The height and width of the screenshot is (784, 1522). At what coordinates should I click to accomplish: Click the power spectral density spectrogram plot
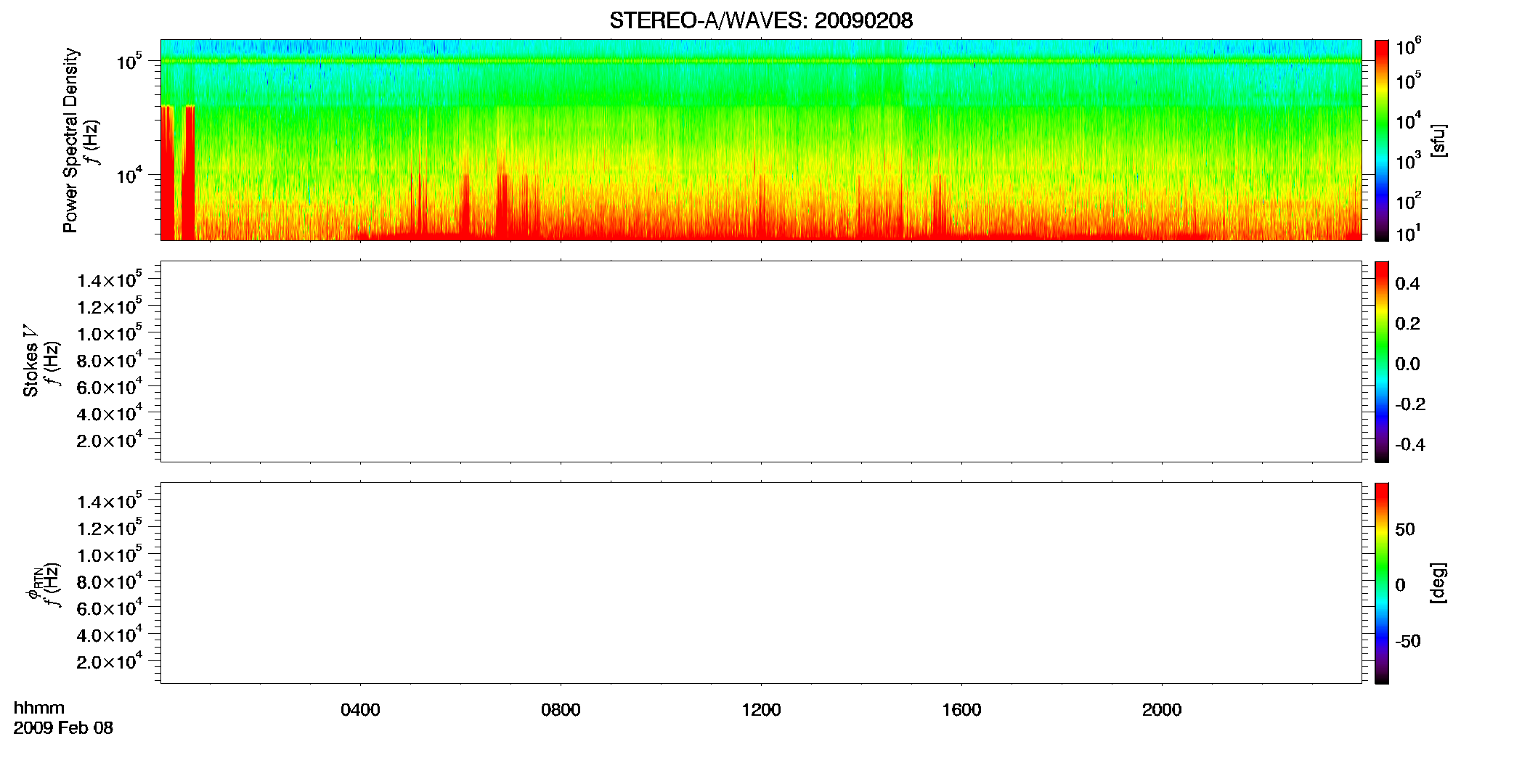point(761,140)
